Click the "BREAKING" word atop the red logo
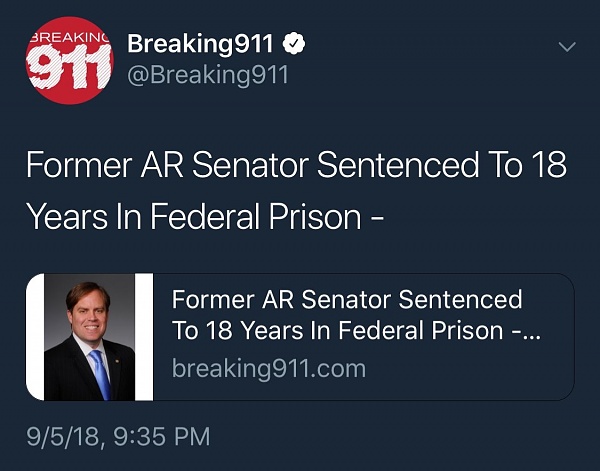 tap(68, 36)
